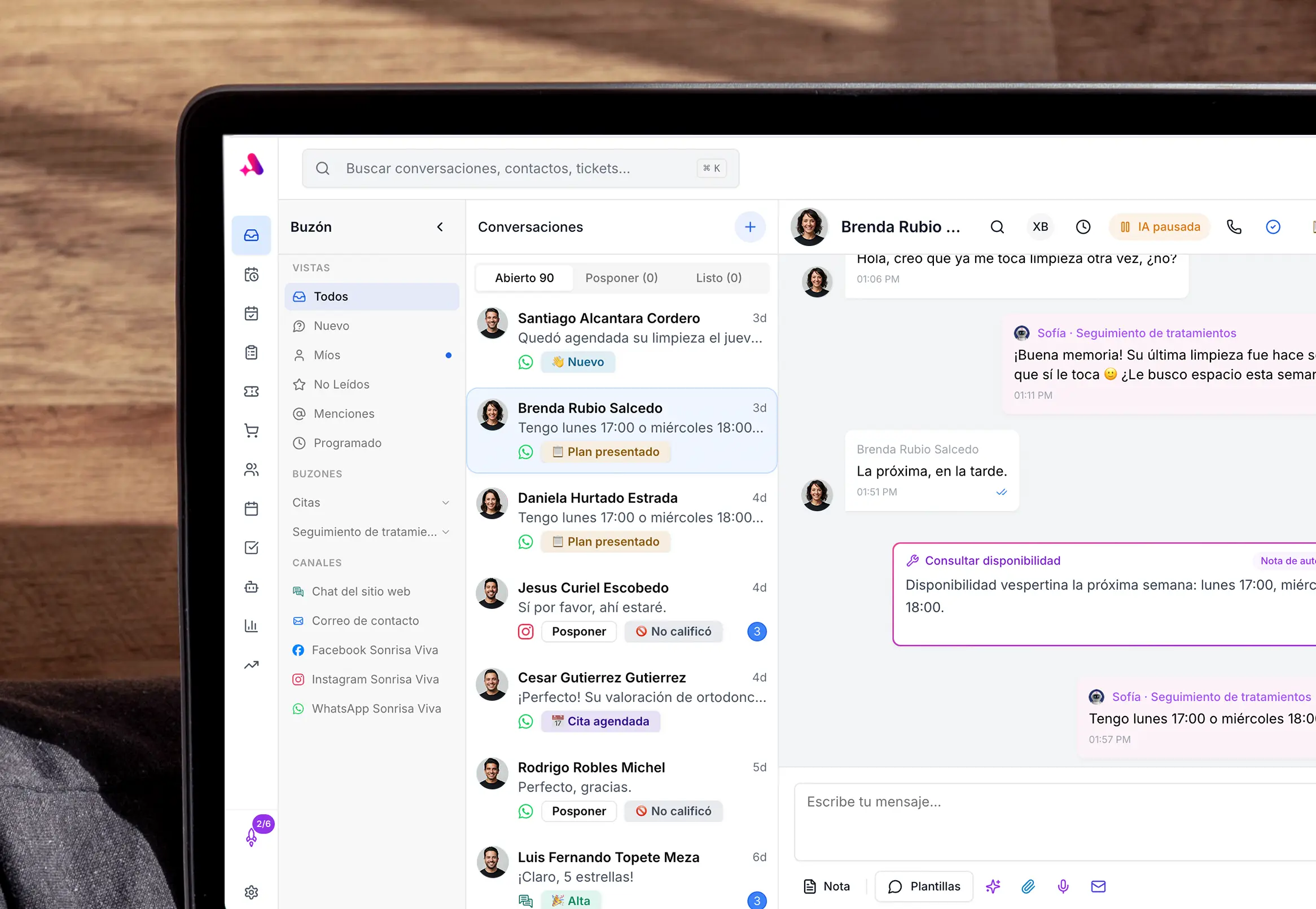This screenshot has height=909, width=1316.
Task: Open the inbox icon in left rail
Action: 251,235
